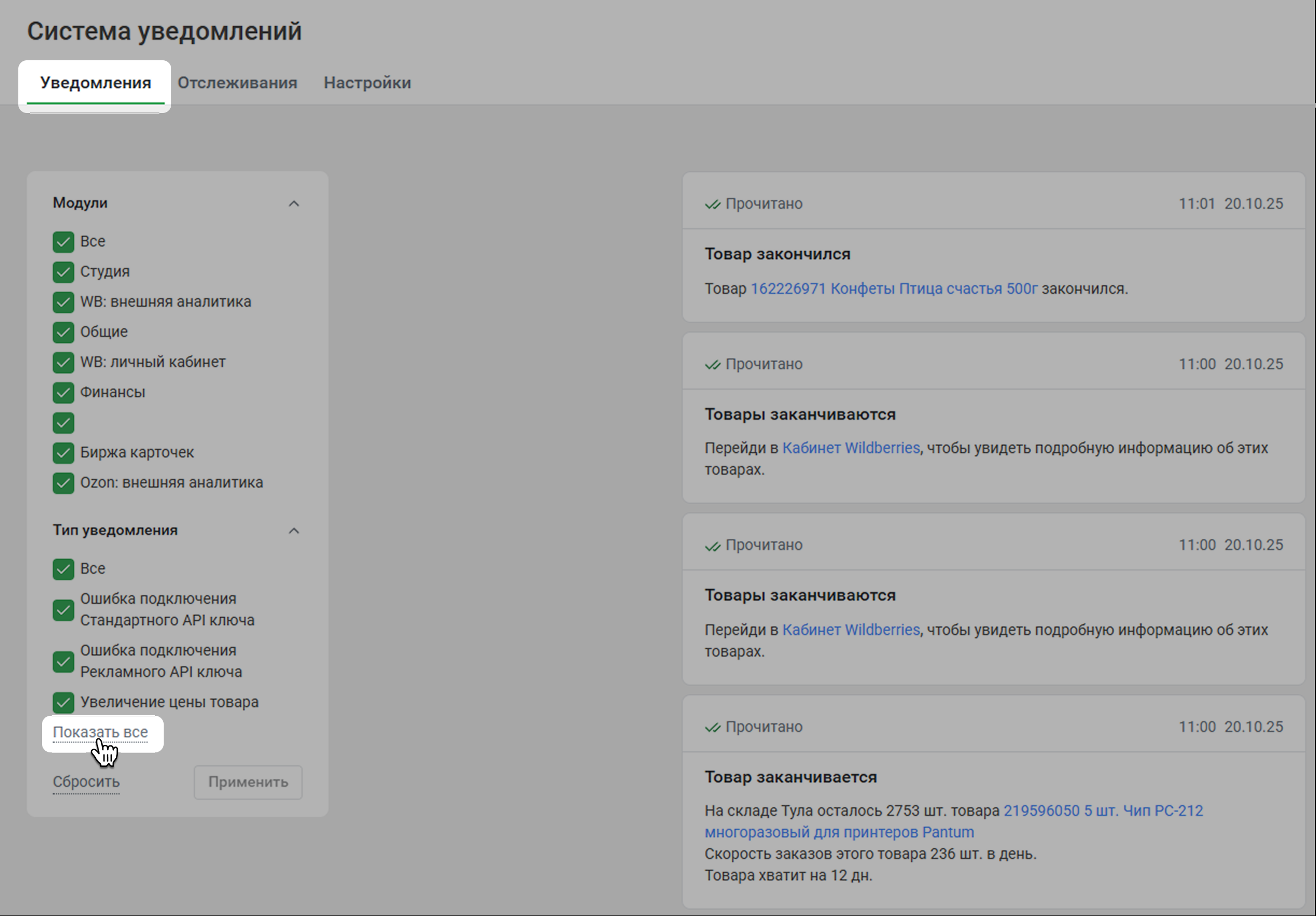Viewport: 1316px width, 916px height.
Task: Uncheck the 'Студия' module checkbox
Action: point(64,272)
